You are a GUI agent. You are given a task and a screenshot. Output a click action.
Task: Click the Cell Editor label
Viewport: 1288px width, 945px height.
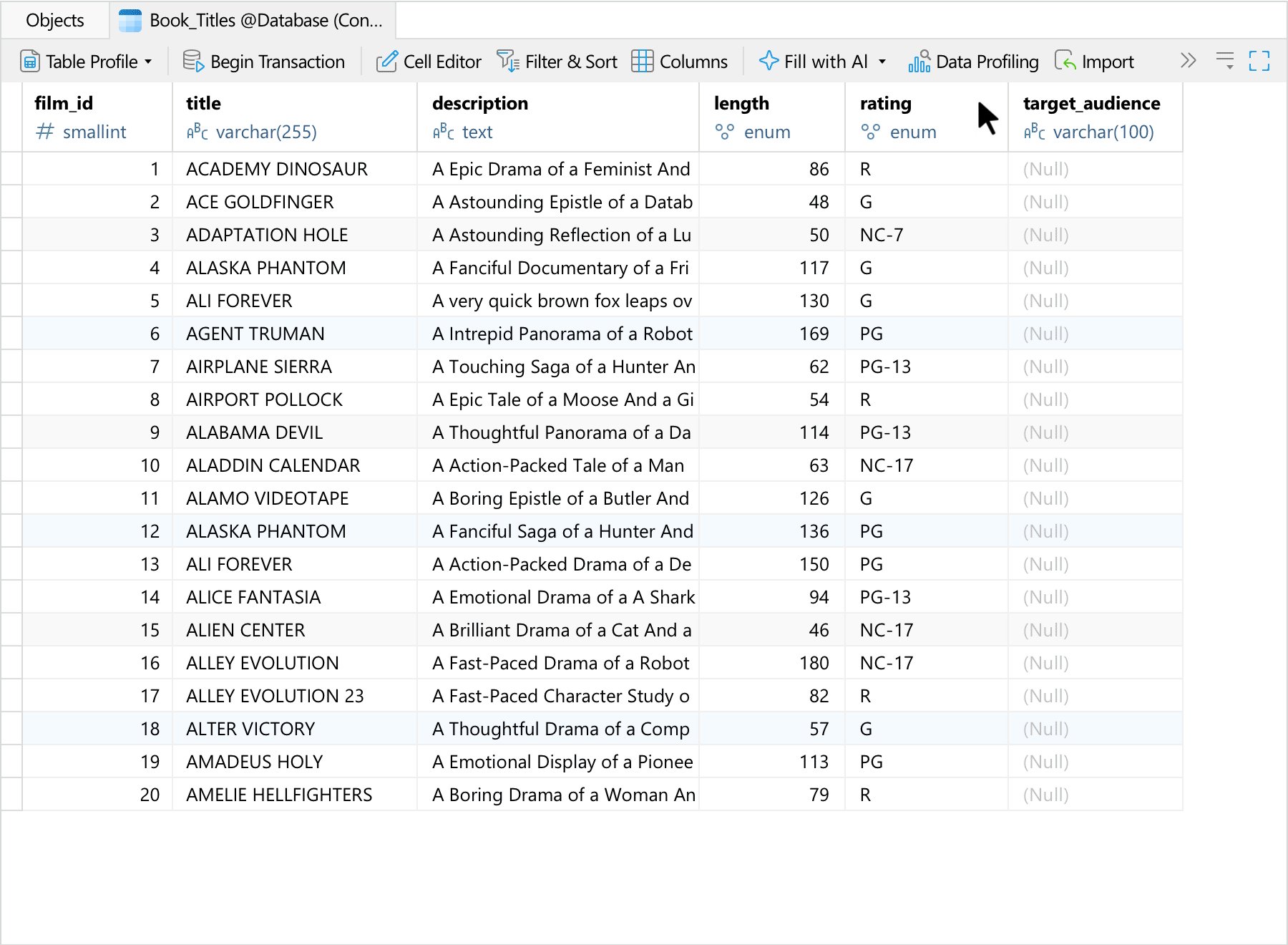tap(442, 62)
